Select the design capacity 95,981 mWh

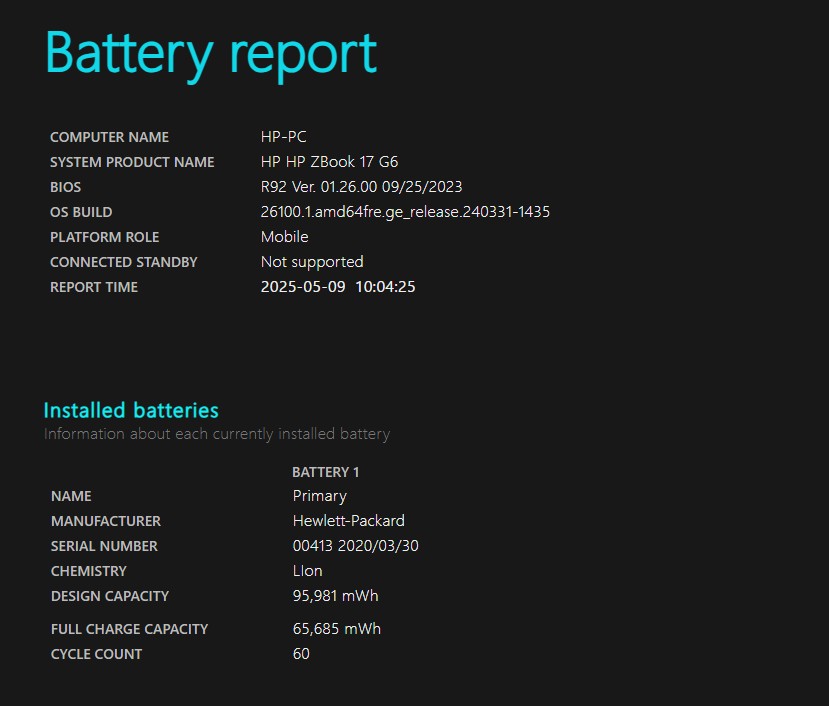tap(336, 596)
